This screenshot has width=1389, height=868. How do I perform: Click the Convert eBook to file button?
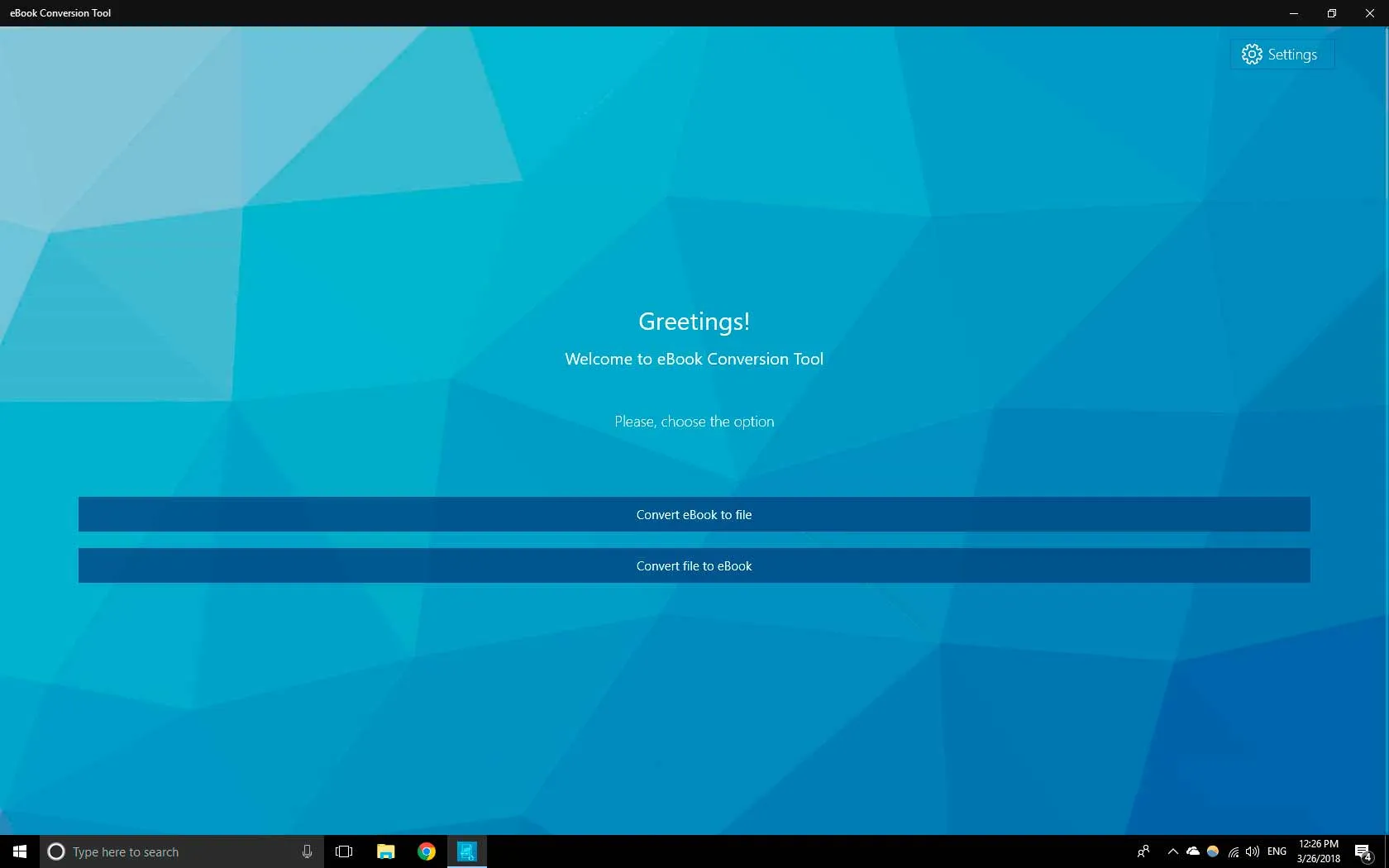coord(694,514)
